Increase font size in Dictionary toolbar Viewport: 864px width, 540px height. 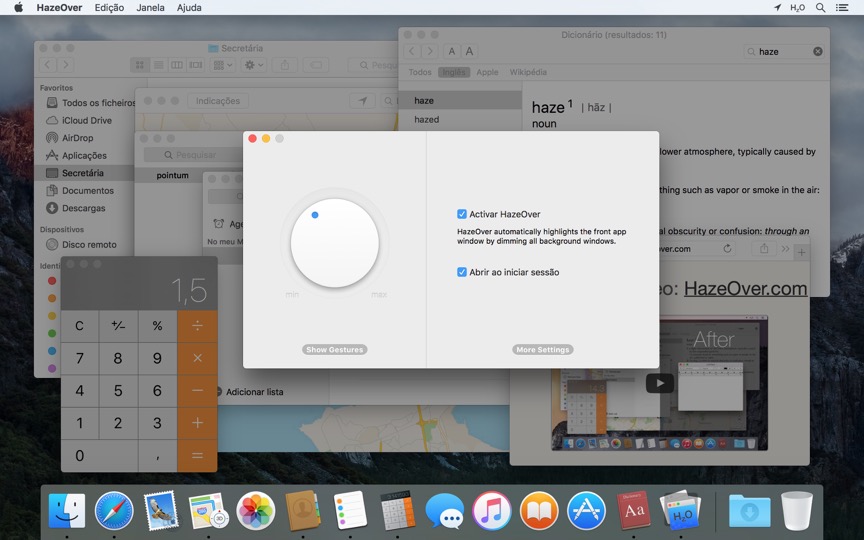[x=469, y=51]
